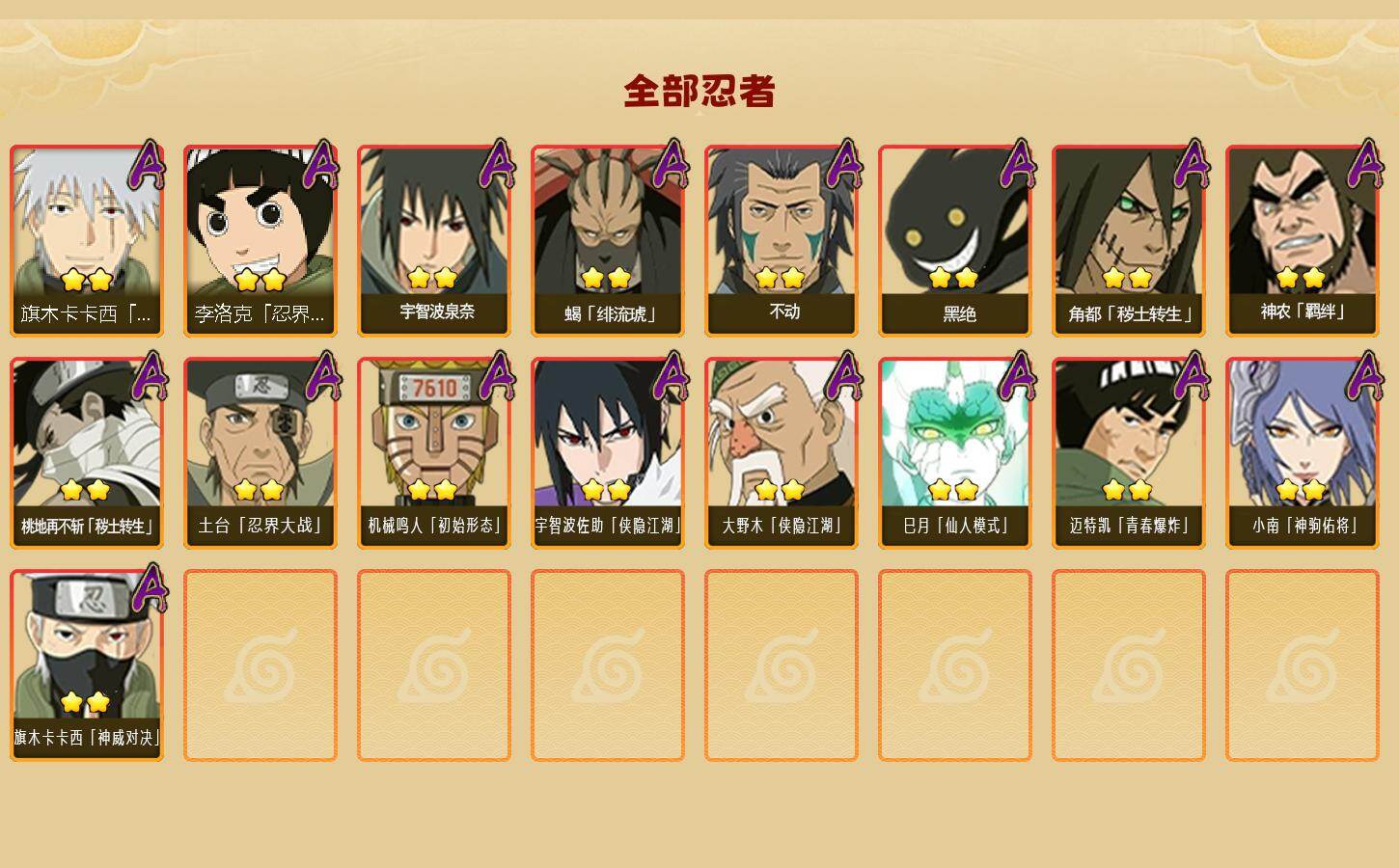Open 角都「秽土转生」 card
The image size is (1399, 868).
tap(1129, 241)
